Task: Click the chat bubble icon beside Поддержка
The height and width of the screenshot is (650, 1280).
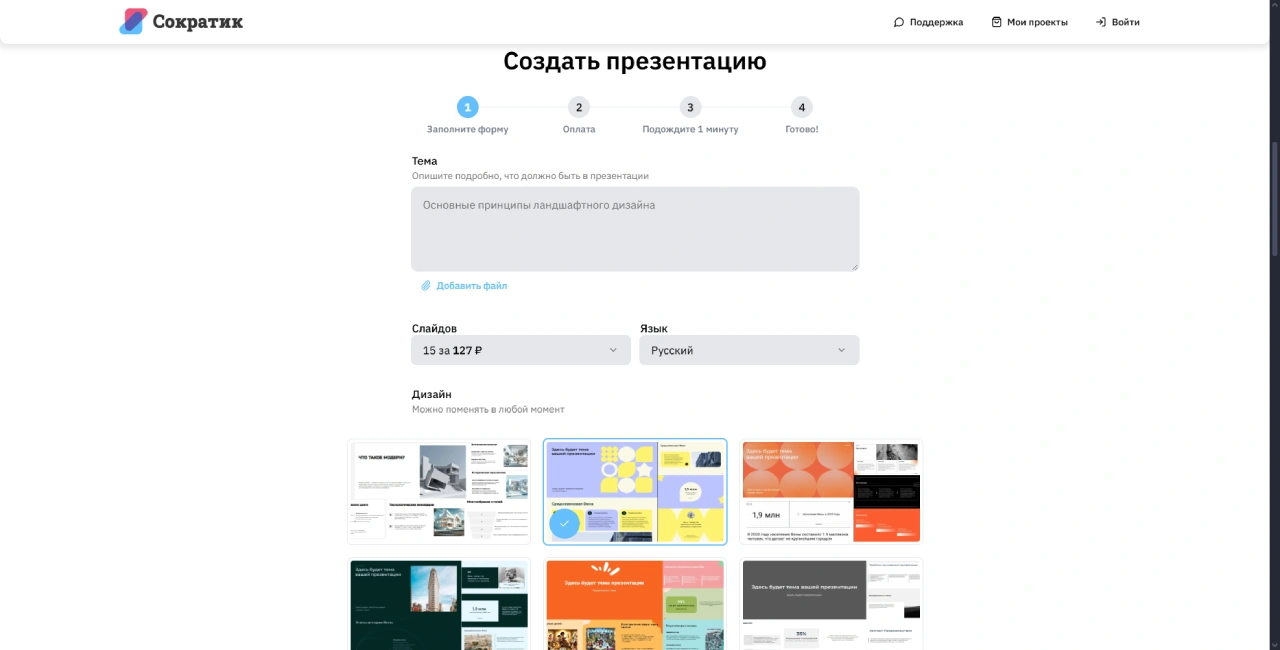Action: [x=899, y=21]
